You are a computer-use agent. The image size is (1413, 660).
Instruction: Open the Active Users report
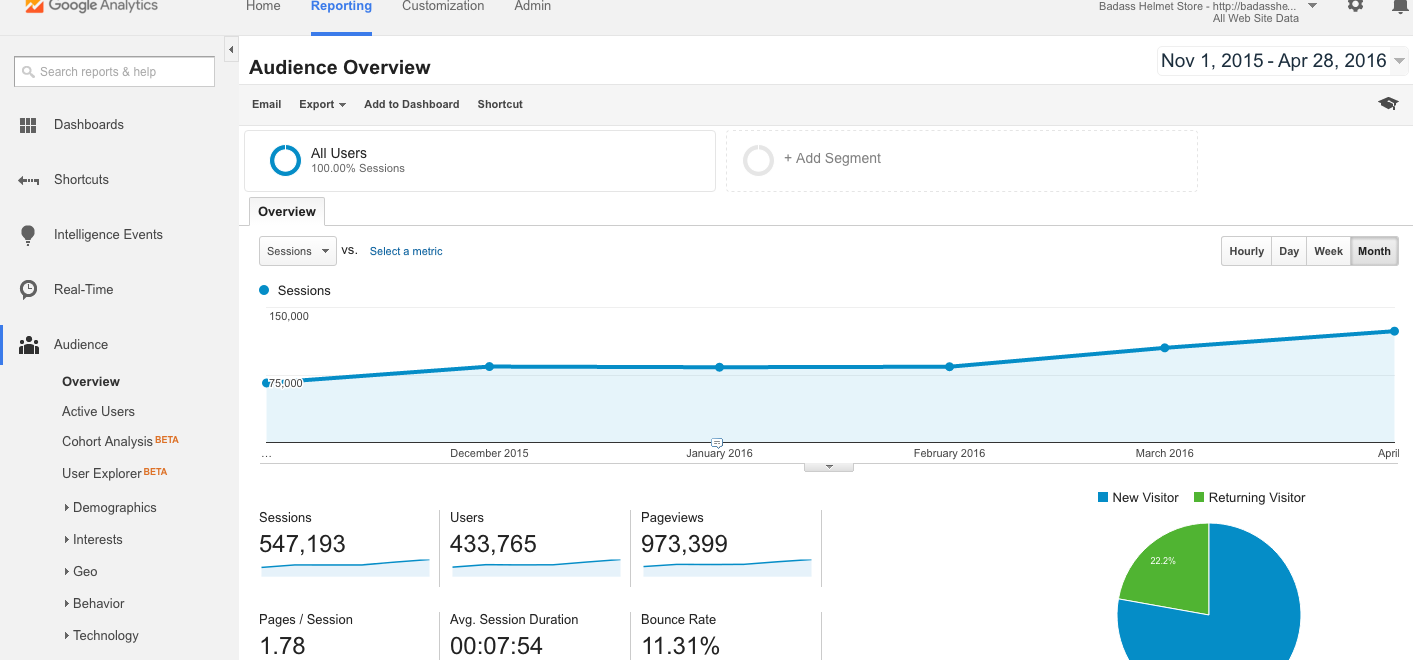[x=98, y=411]
